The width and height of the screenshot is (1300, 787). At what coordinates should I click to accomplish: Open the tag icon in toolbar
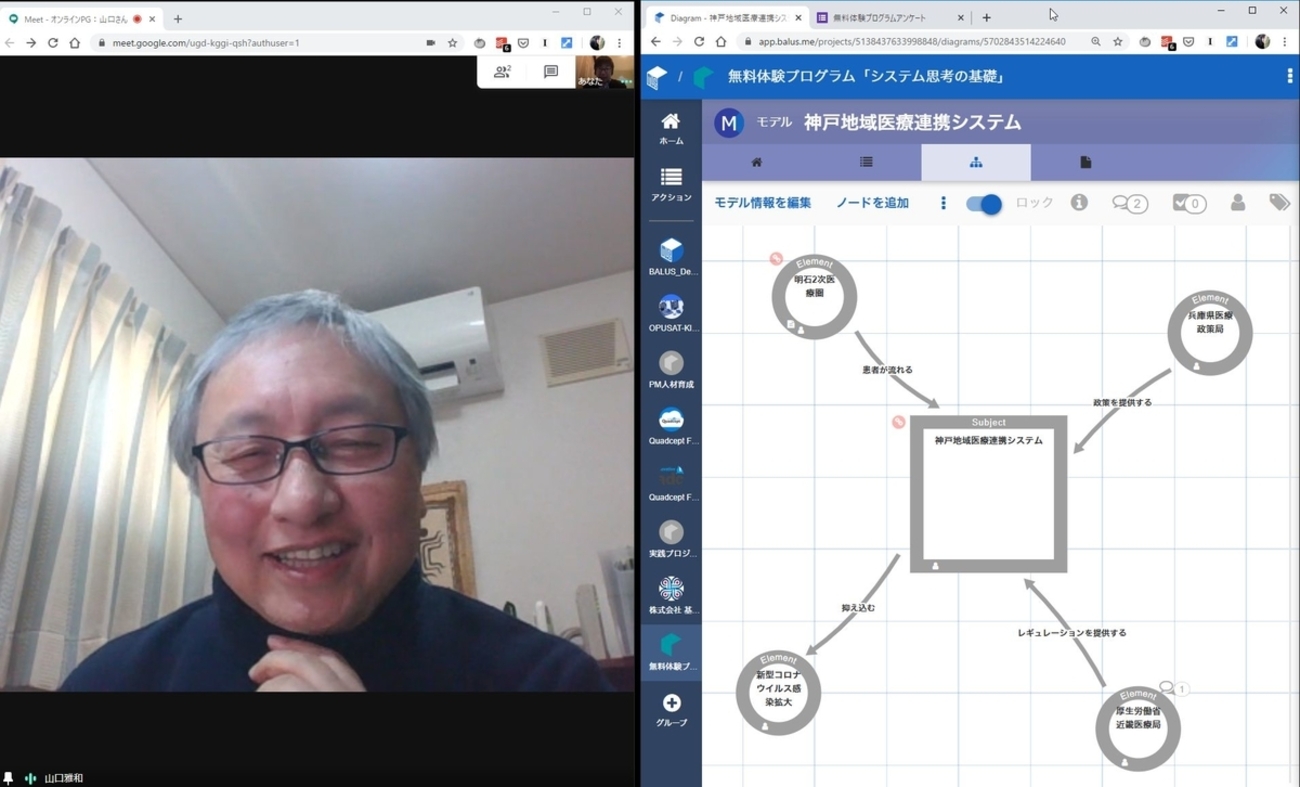click(1279, 203)
